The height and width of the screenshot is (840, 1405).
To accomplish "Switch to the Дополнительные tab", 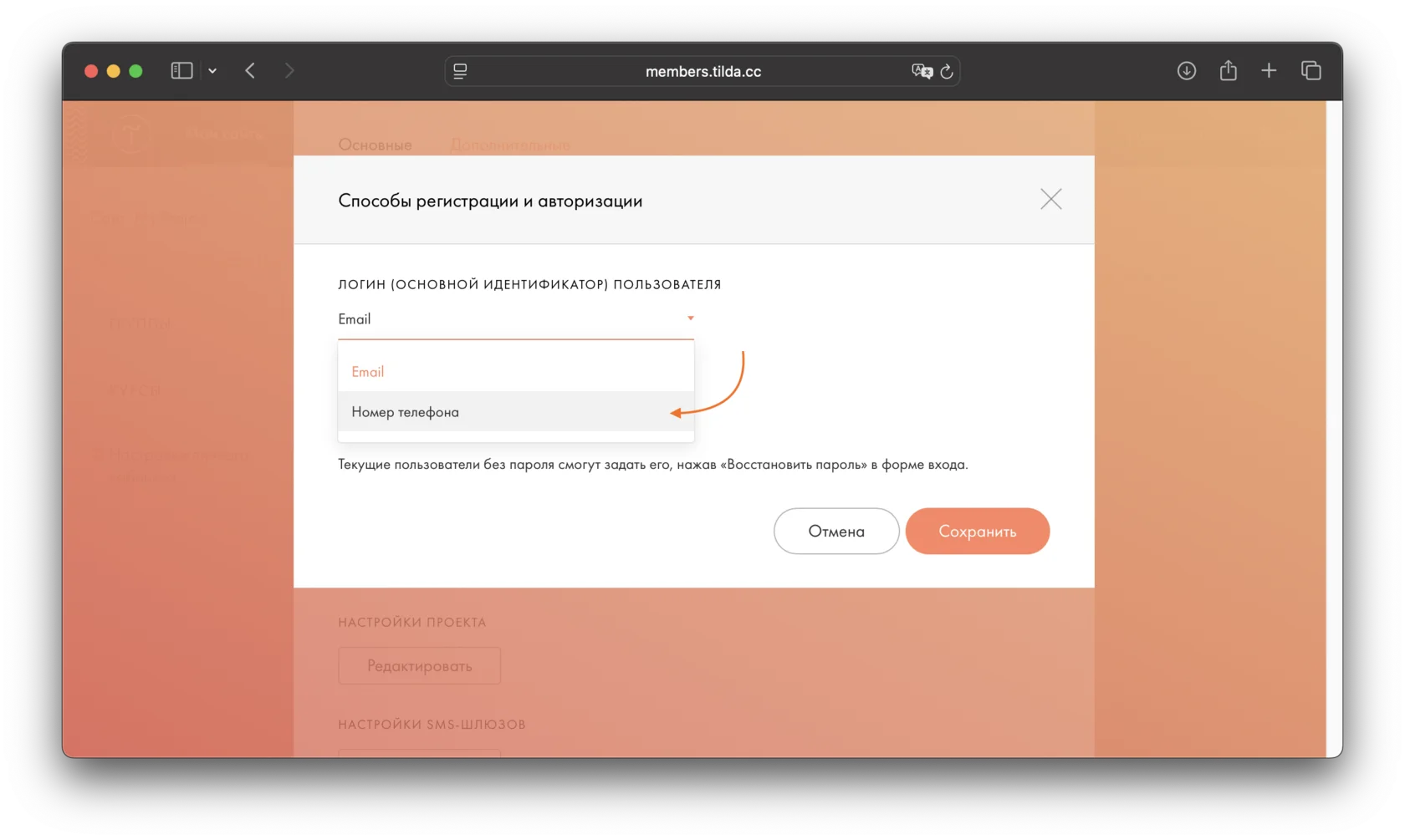I will (x=510, y=145).
